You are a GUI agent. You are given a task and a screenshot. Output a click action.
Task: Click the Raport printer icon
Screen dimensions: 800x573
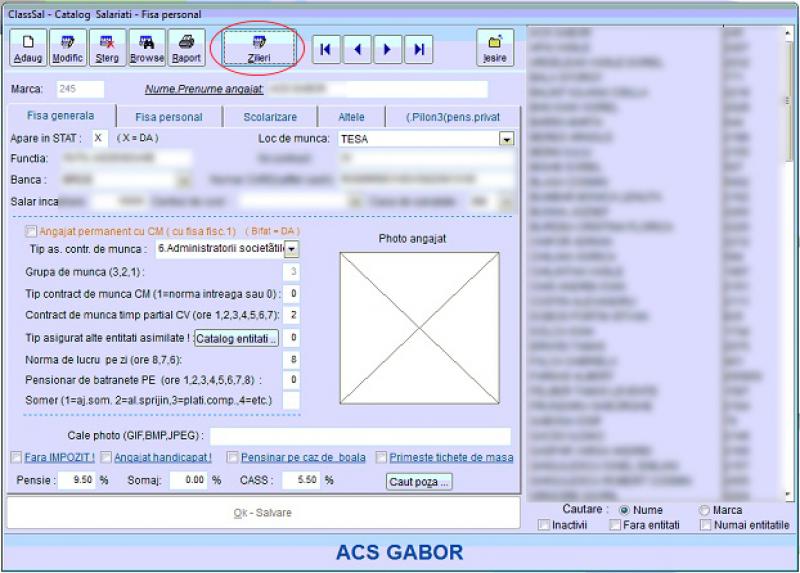tap(186, 47)
